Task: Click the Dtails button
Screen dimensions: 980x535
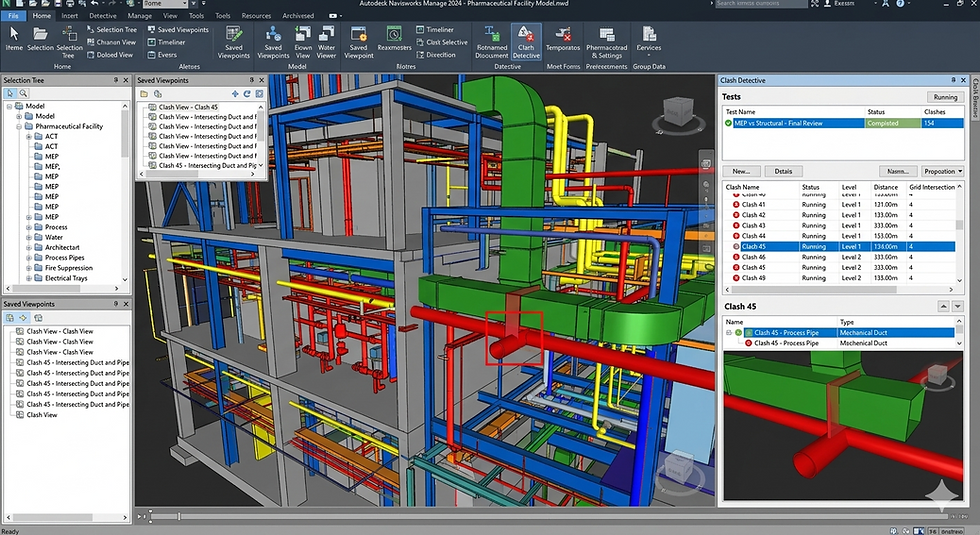Action: coord(783,171)
